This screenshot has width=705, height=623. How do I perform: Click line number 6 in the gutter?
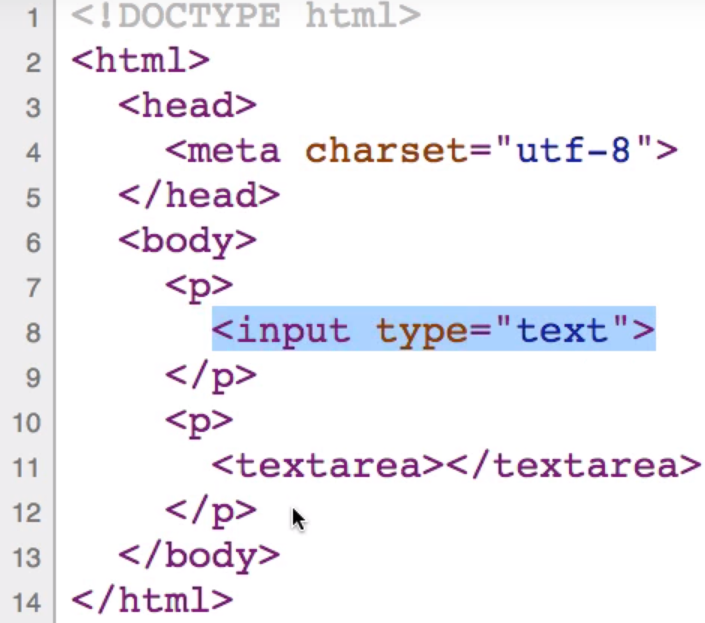pos(33,243)
